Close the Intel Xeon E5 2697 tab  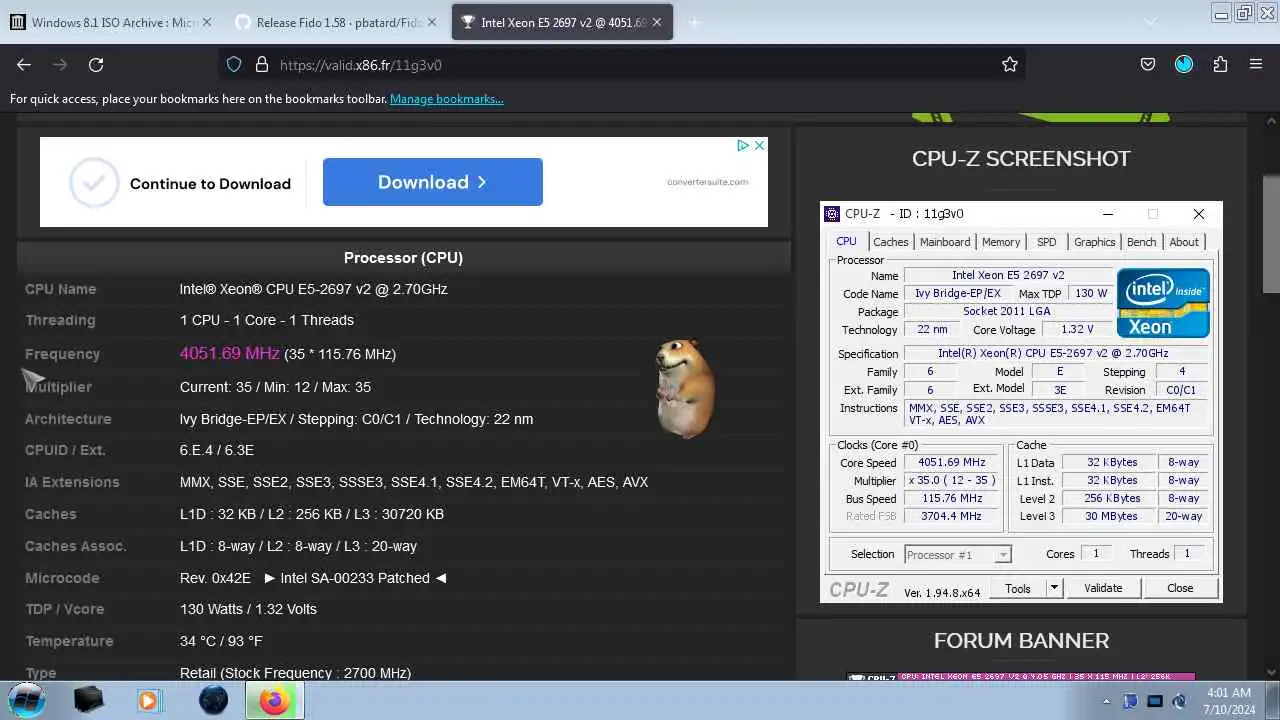pos(657,22)
